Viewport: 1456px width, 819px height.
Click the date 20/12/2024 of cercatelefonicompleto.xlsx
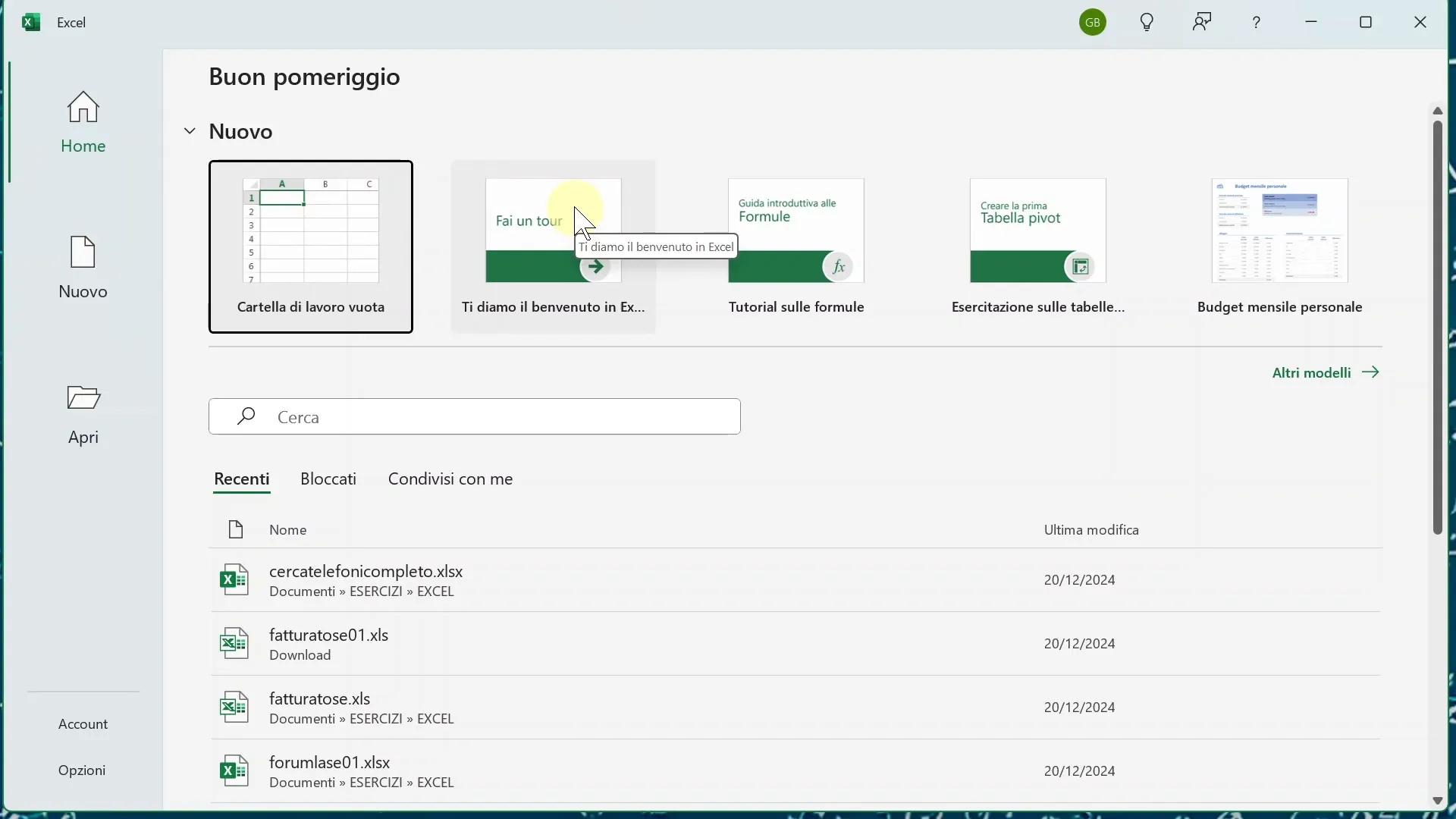[1080, 581]
